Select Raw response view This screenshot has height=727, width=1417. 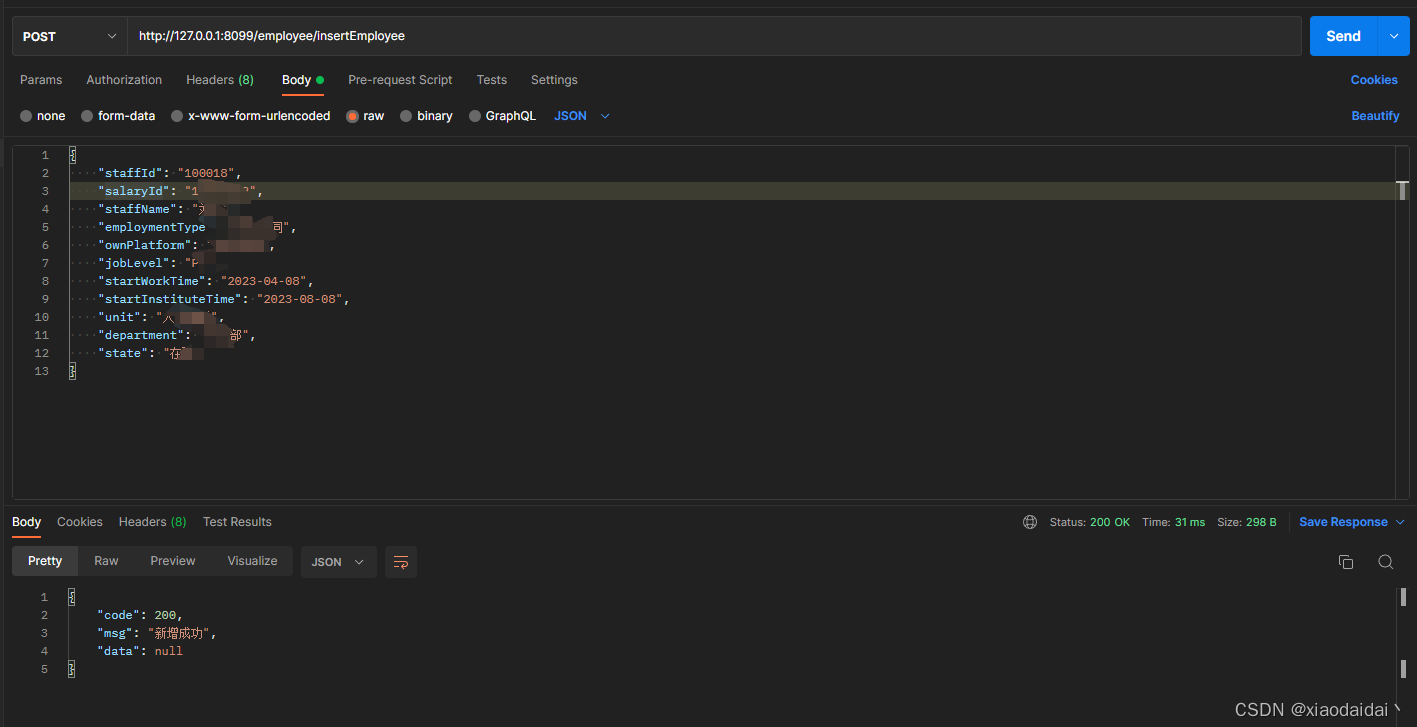[x=106, y=561]
